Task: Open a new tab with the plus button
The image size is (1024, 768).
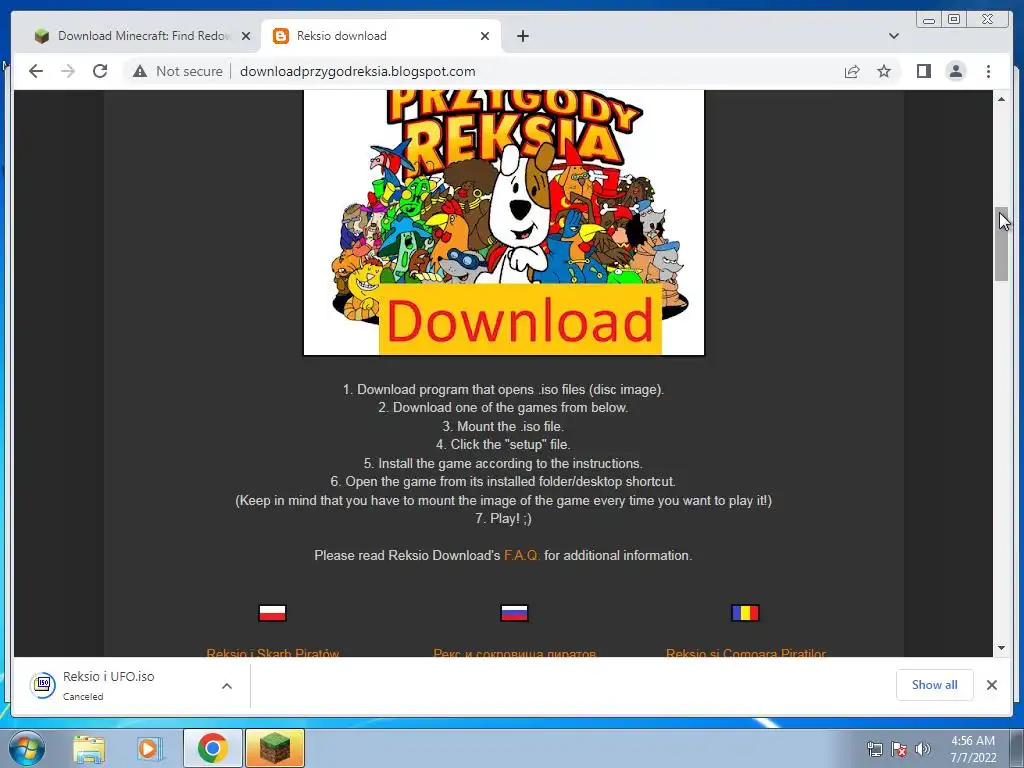Action: click(522, 36)
